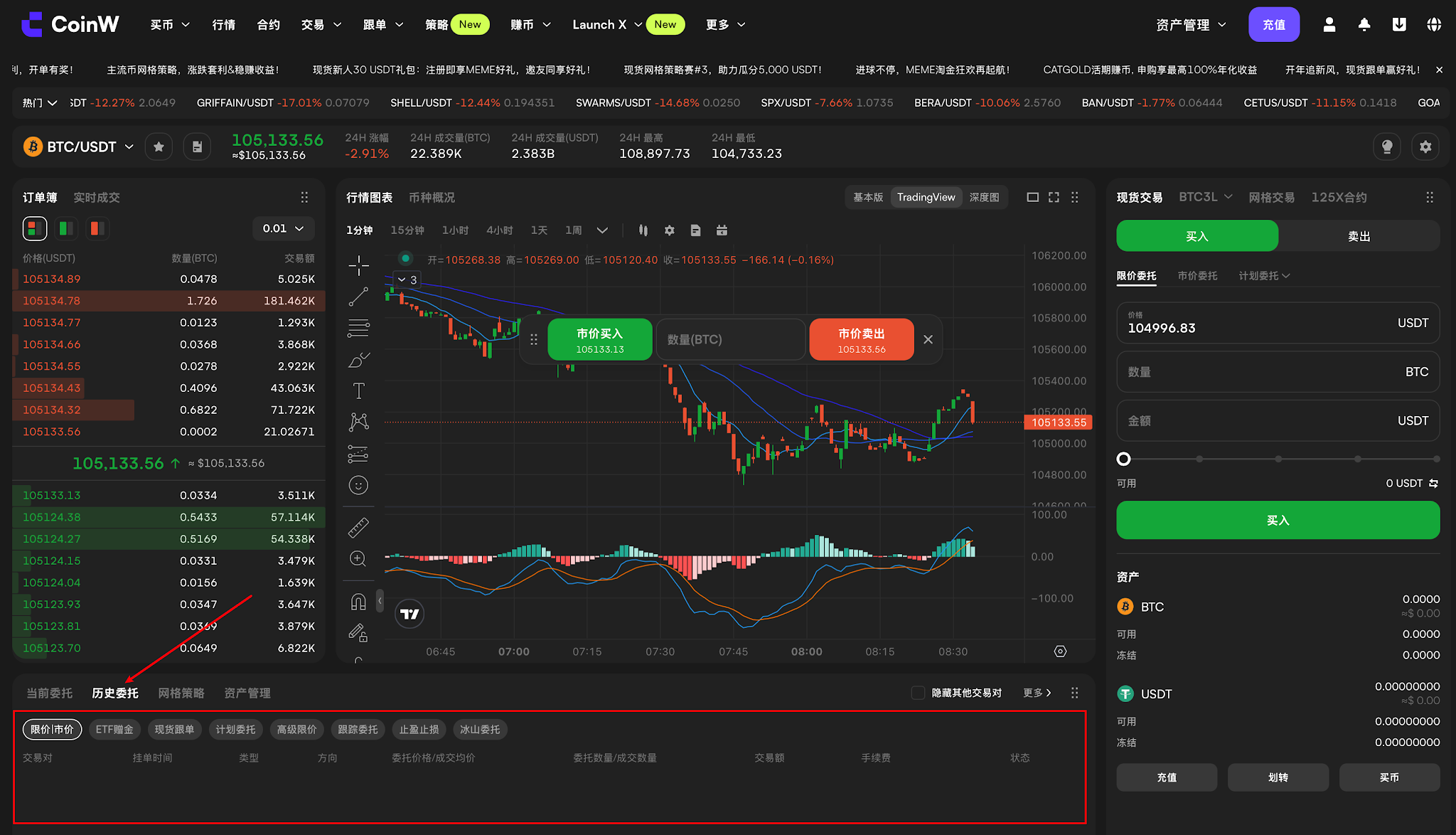Image resolution: width=1456 pixels, height=835 pixels.
Task: Switch to 网格策略 grid strategy tab
Action: 181,693
